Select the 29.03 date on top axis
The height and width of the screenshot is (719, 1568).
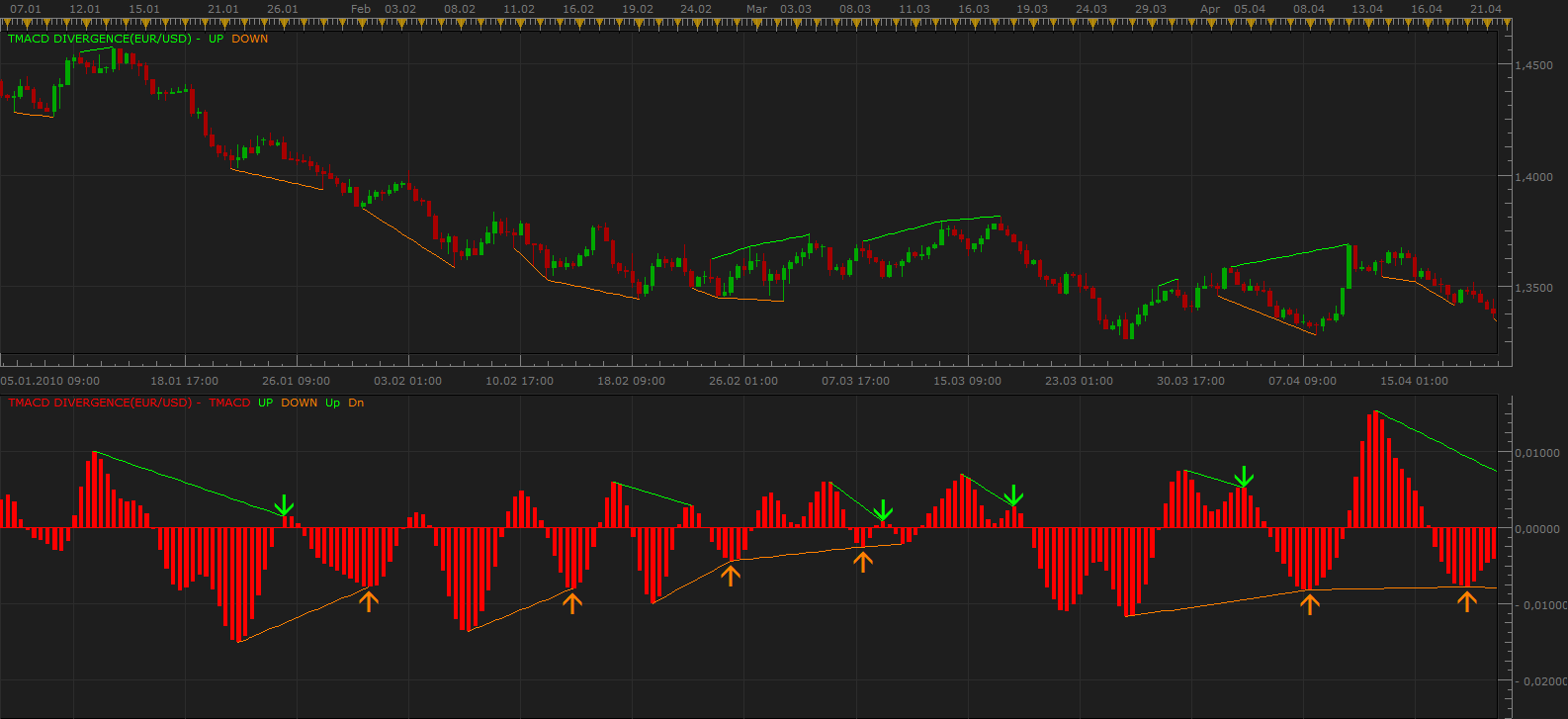(x=1151, y=9)
